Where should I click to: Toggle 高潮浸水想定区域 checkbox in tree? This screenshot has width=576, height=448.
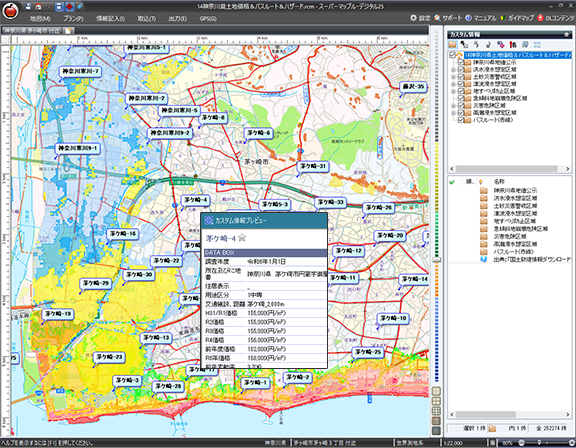(x=461, y=112)
